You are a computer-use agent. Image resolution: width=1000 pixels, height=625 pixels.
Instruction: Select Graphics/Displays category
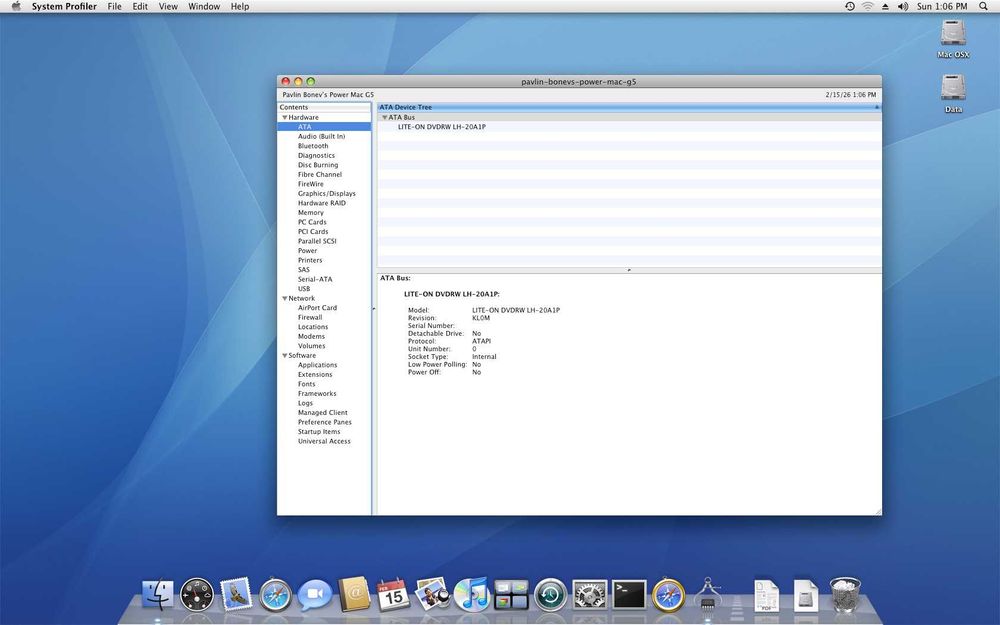click(327, 194)
